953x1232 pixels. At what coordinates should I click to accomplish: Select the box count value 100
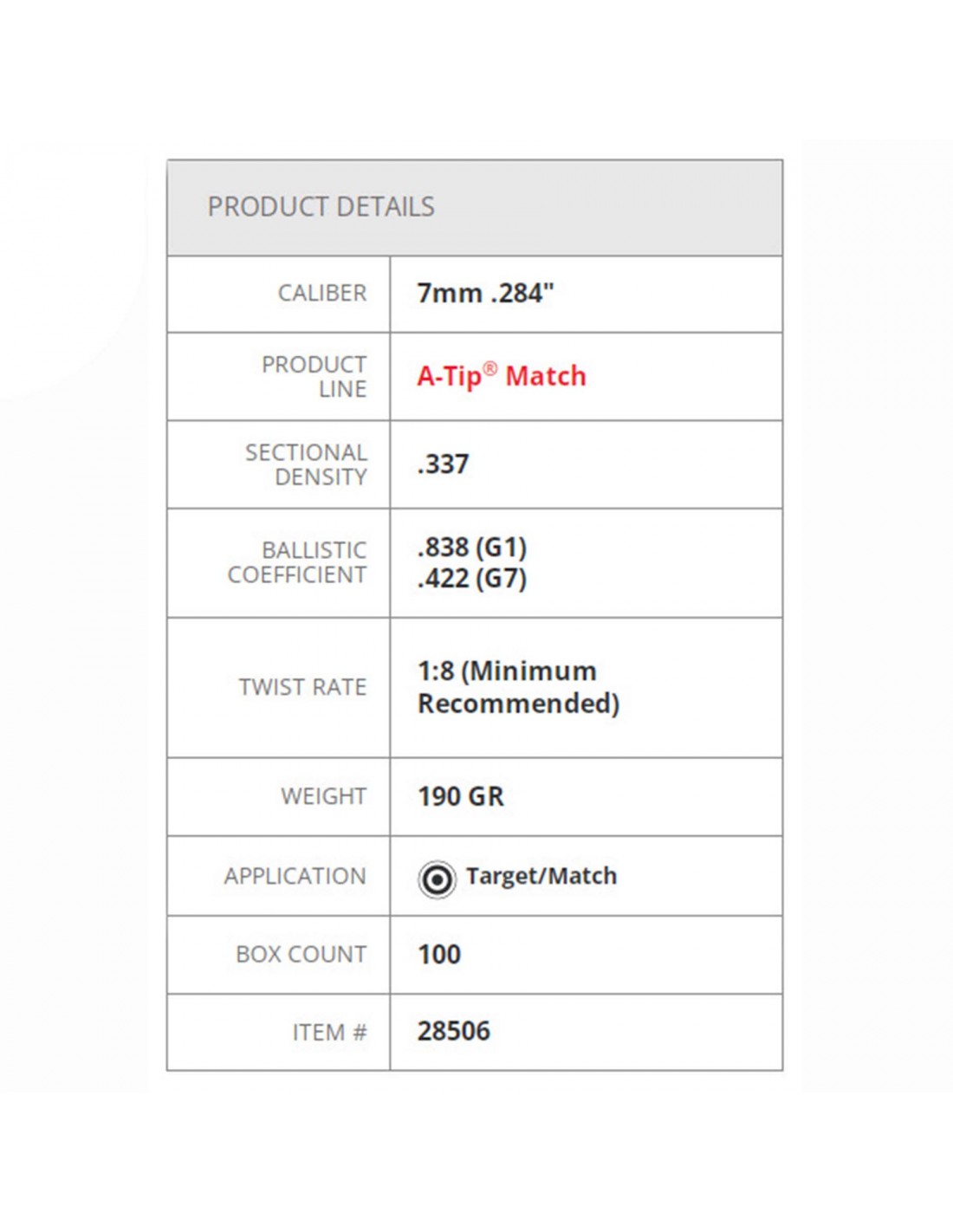coord(439,954)
